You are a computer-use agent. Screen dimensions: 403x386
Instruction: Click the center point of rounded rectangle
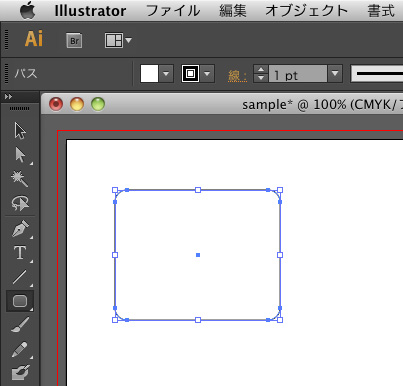click(198, 255)
